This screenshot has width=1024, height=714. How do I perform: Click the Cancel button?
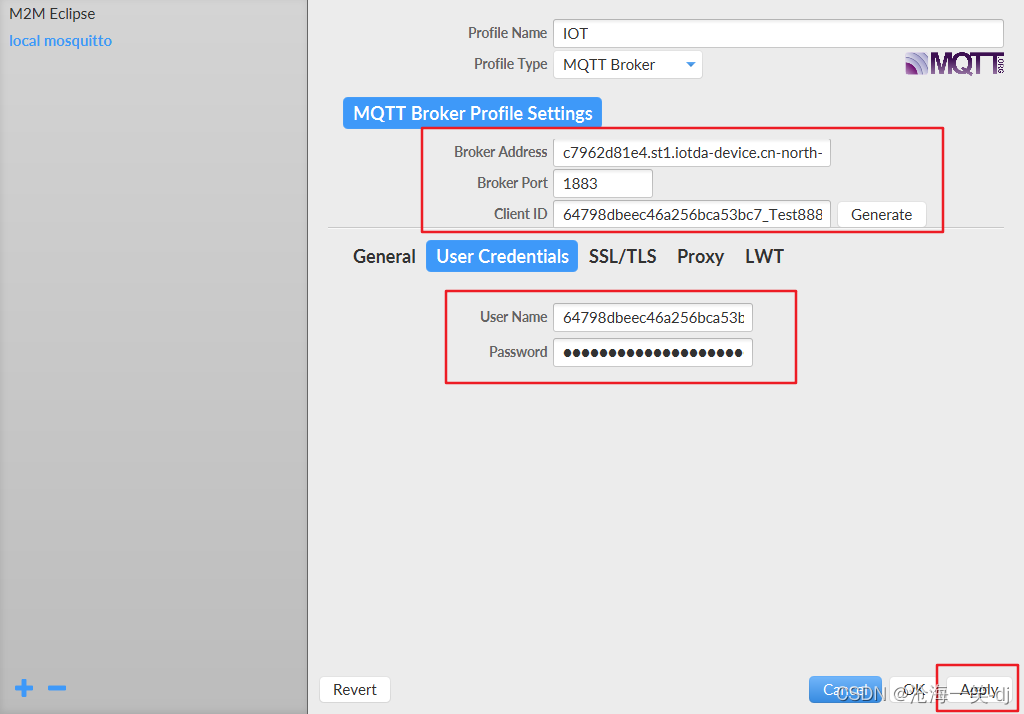coord(845,690)
